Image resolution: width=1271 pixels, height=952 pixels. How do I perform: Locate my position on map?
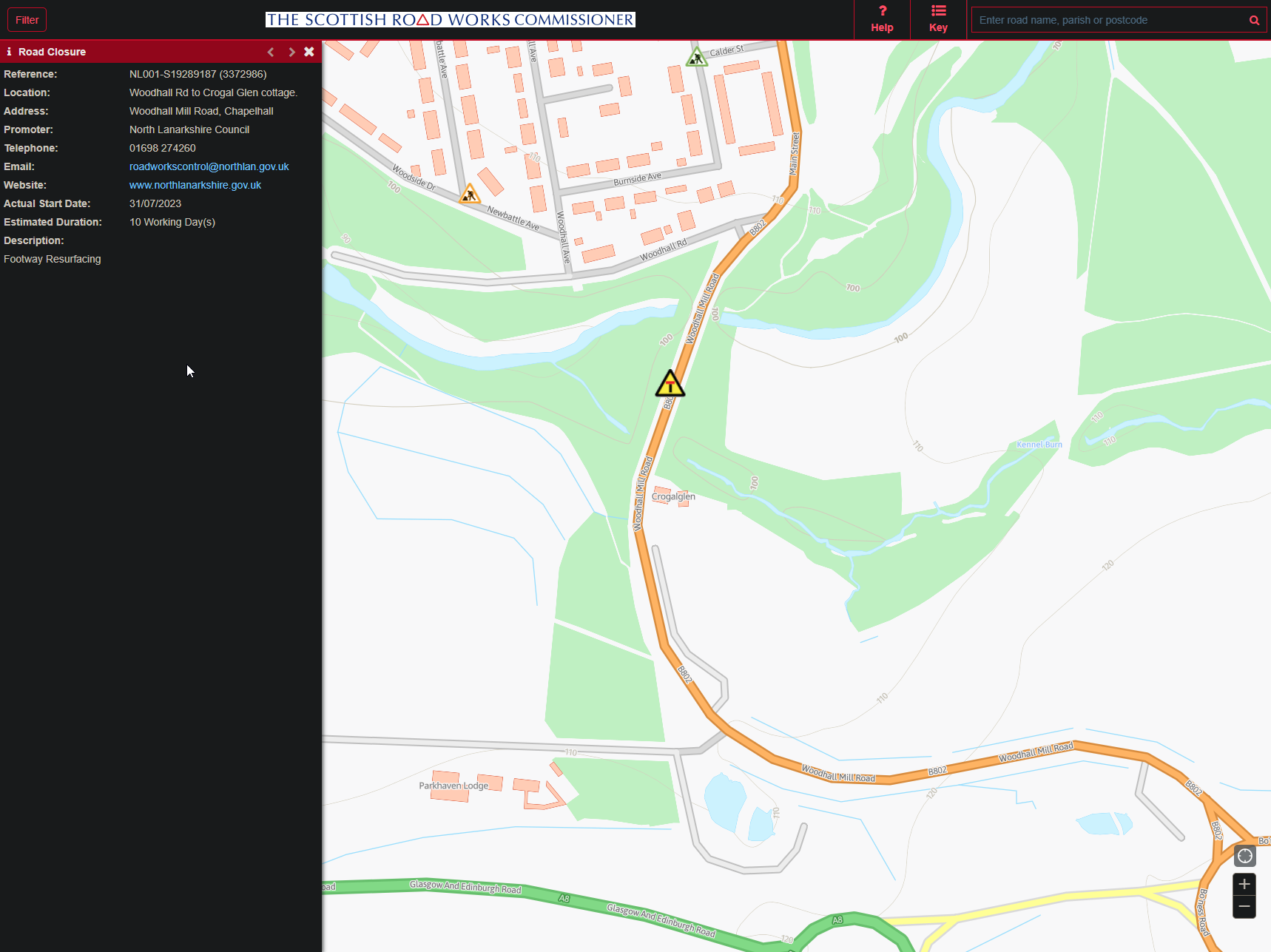click(x=1245, y=856)
